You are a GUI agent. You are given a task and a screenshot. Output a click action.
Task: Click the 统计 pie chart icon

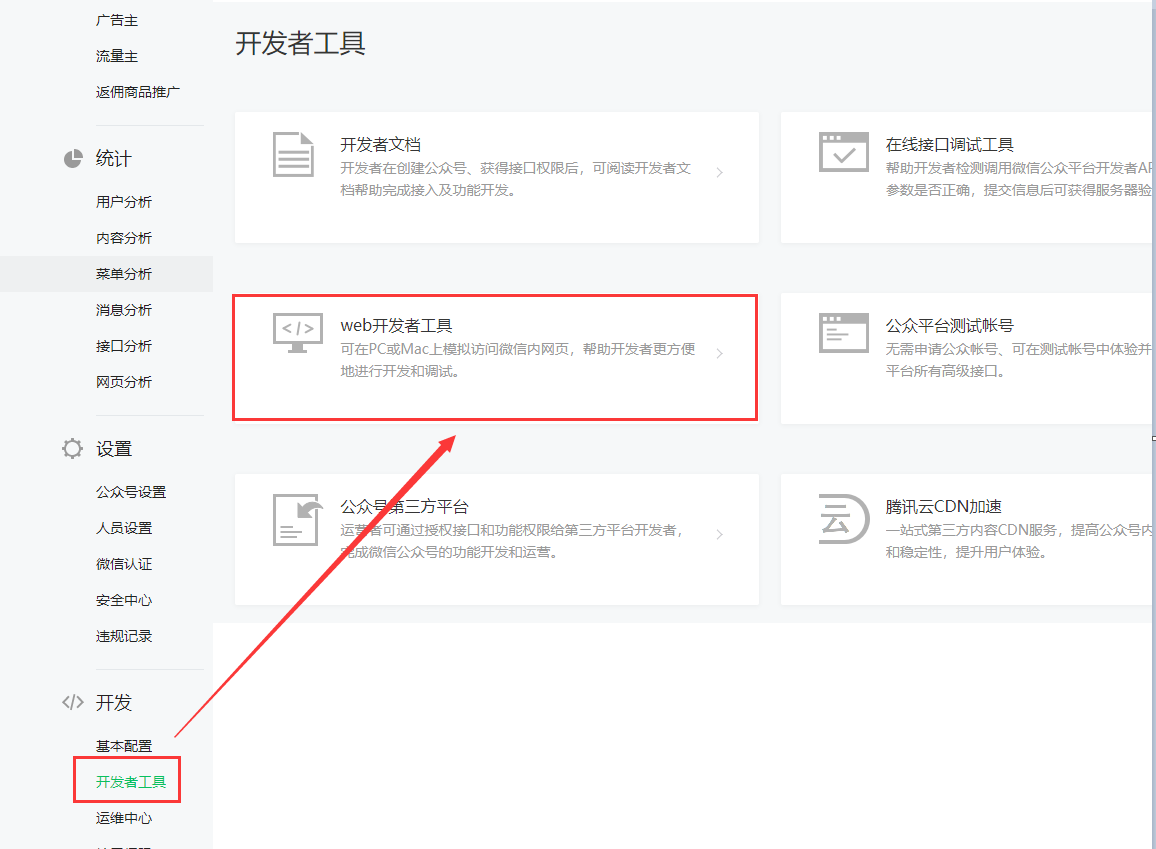(x=73, y=159)
